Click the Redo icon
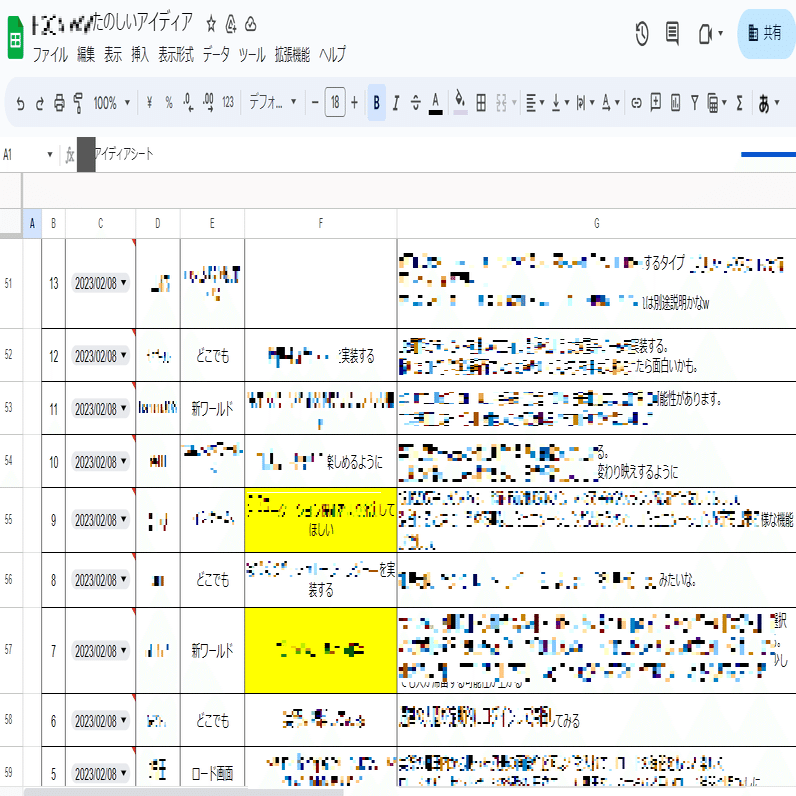The image size is (796, 796). coord(40,104)
